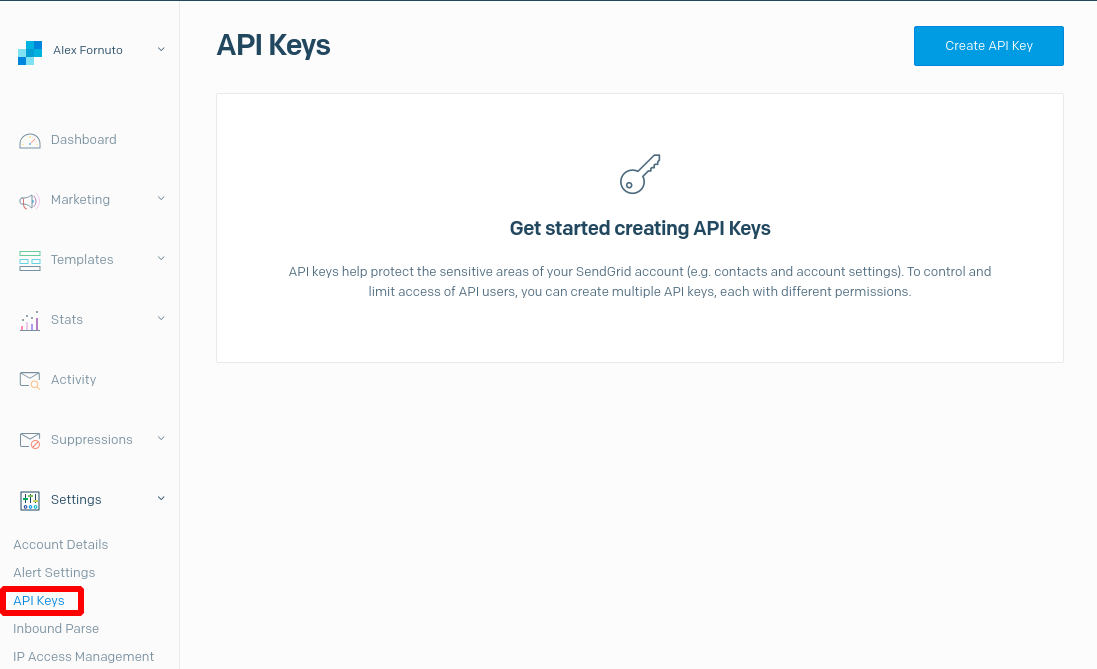Select the Suppressions blocked-envelope icon
The width and height of the screenshot is (1097, 669).
pyautogui.click(x=29, y=439)
